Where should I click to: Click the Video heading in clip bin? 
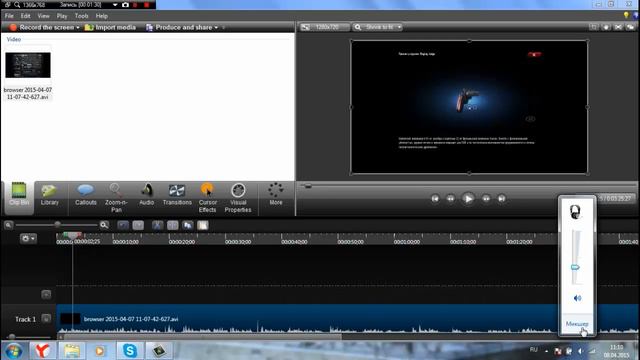pos(13,40)
